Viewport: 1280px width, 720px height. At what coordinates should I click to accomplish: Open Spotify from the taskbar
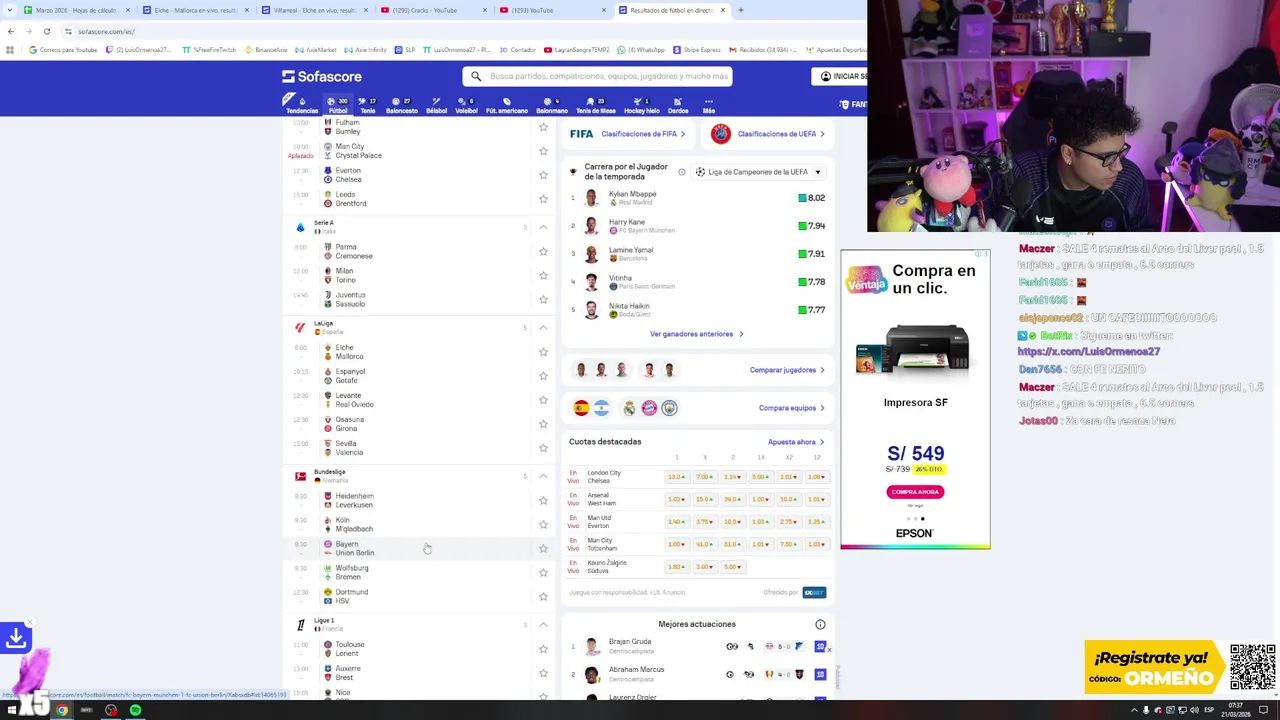135,710
